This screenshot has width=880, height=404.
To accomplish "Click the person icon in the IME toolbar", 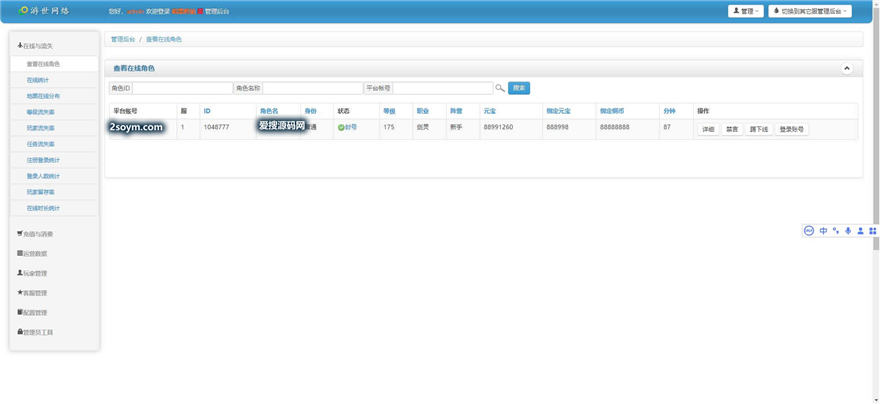I will pos(860,230).
